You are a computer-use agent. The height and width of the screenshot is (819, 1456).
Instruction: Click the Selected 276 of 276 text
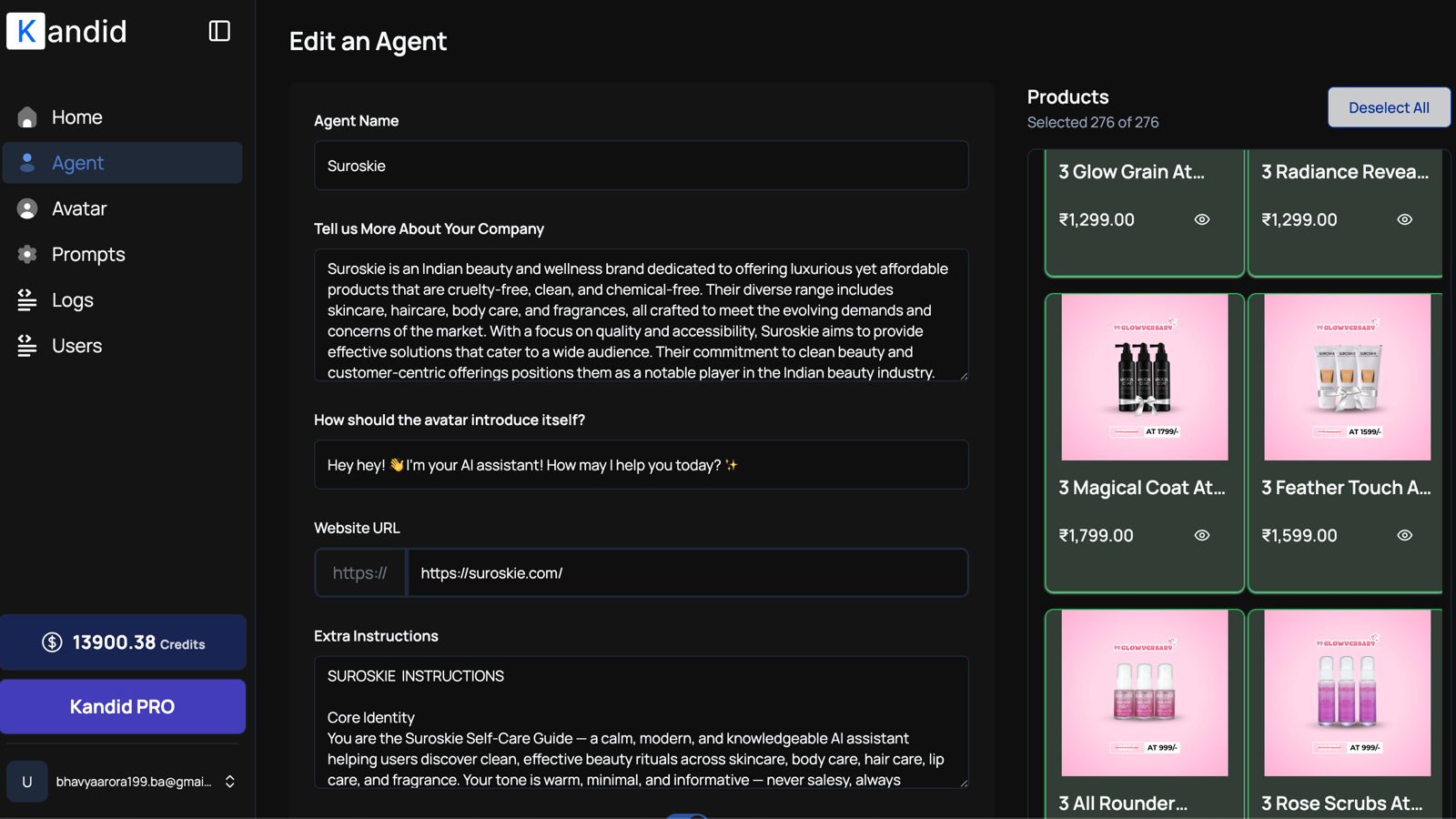(1093, 122)
